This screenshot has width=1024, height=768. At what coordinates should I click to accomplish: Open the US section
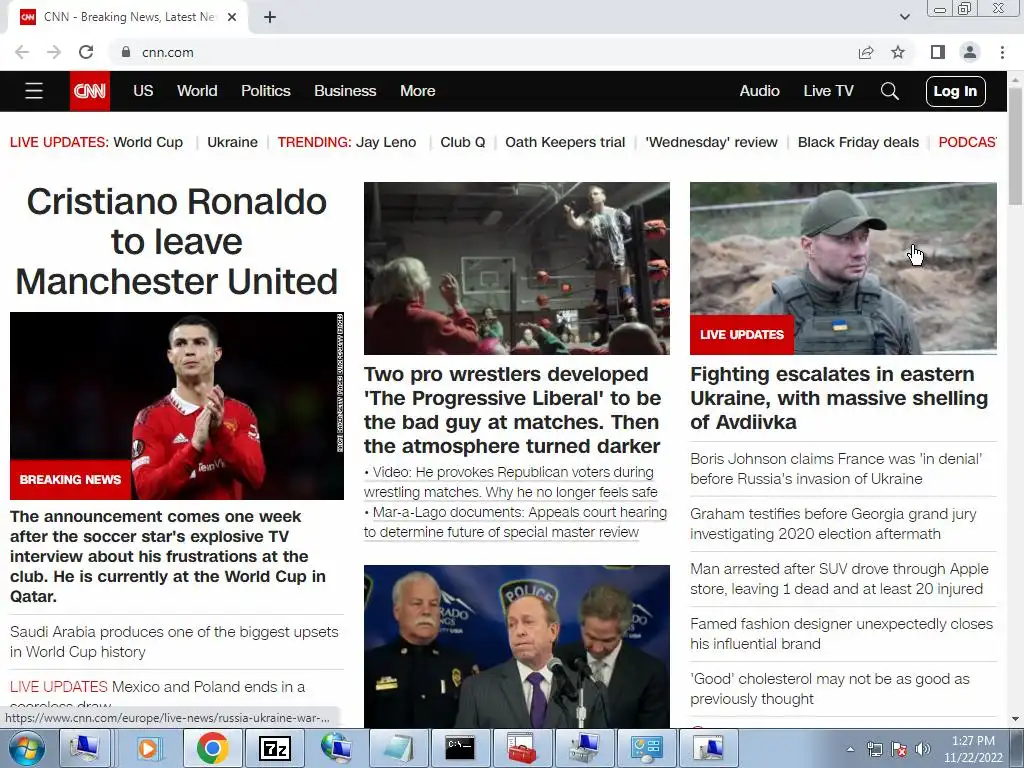click(x=143, y=91)
